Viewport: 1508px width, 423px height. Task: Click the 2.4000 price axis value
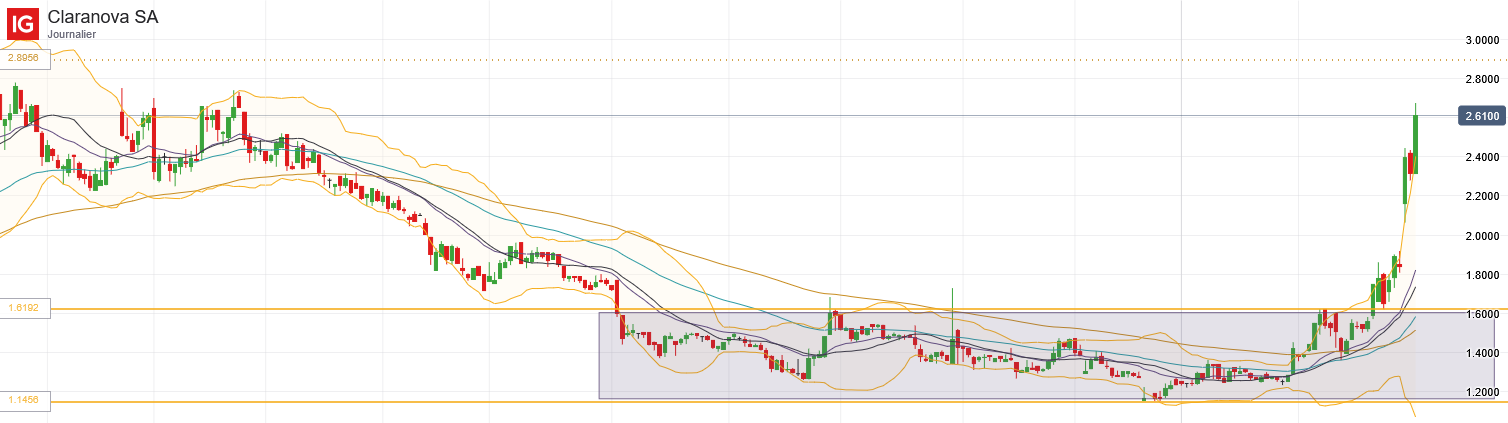coord(1482,157)
